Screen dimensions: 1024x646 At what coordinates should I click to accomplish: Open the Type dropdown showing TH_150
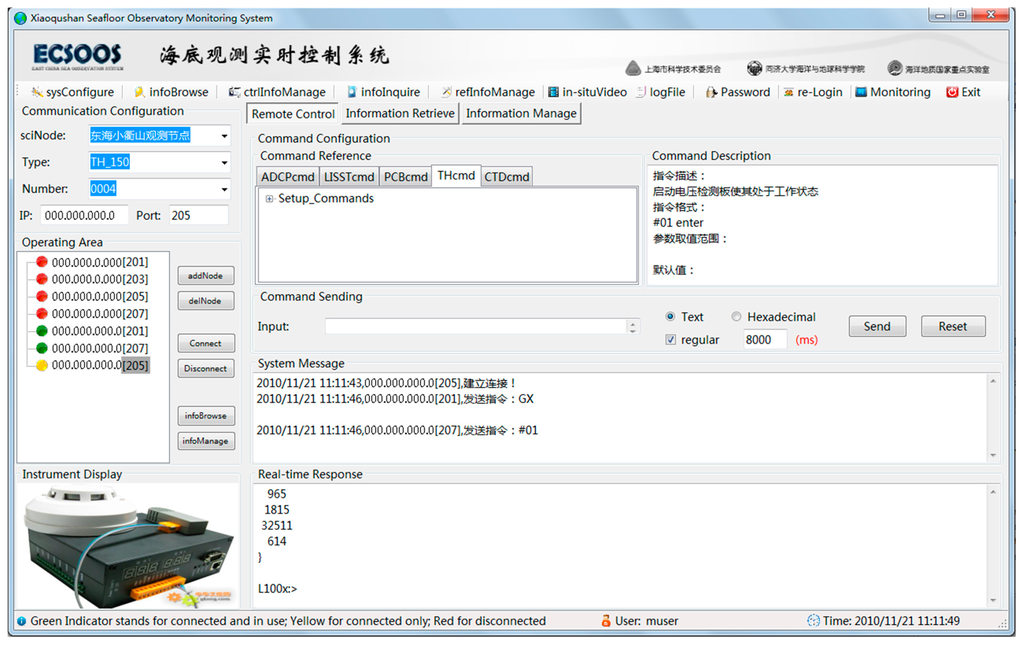(225, 162)
